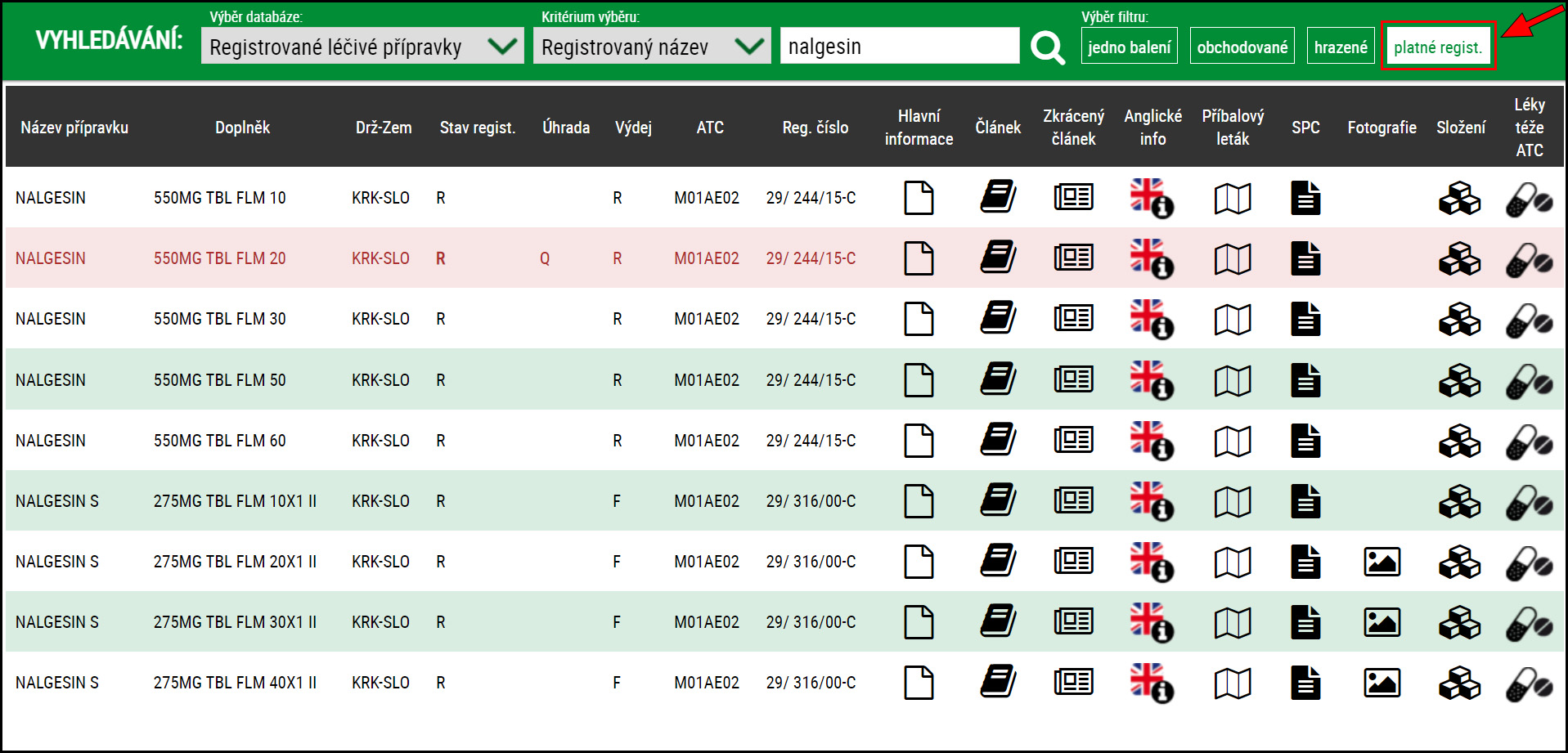Toggle the 'obchodované' filter
The width and height of the screenshot is (1568, 753).
(1242, 47)
